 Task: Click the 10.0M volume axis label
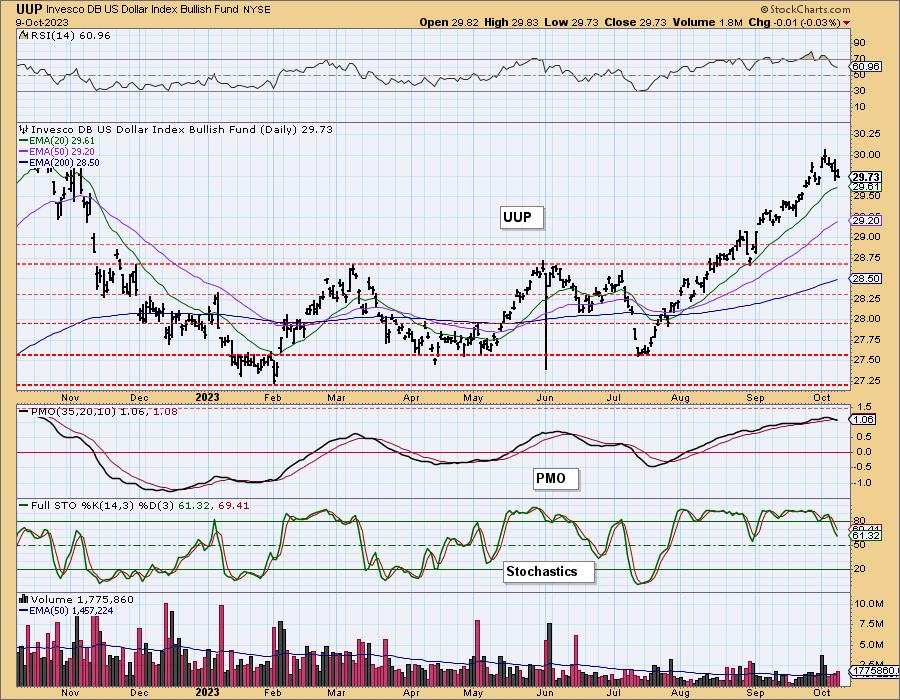[869, 604]
